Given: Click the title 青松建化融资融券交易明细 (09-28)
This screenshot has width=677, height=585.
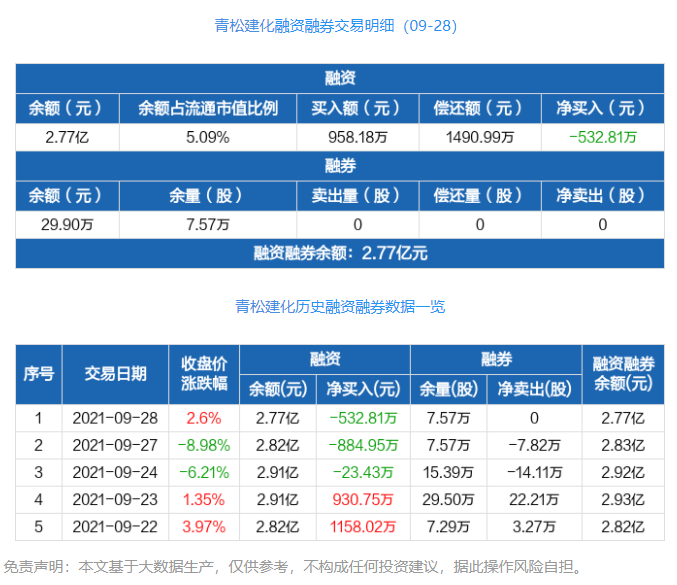Looking at the screenshot, I should click(x=335, y=26).
